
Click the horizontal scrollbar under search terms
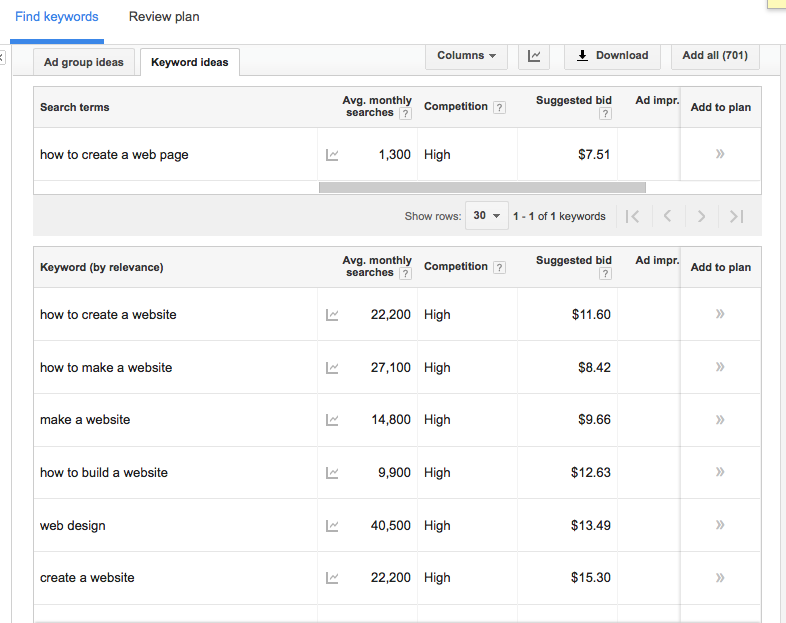(x=482, y=187)
